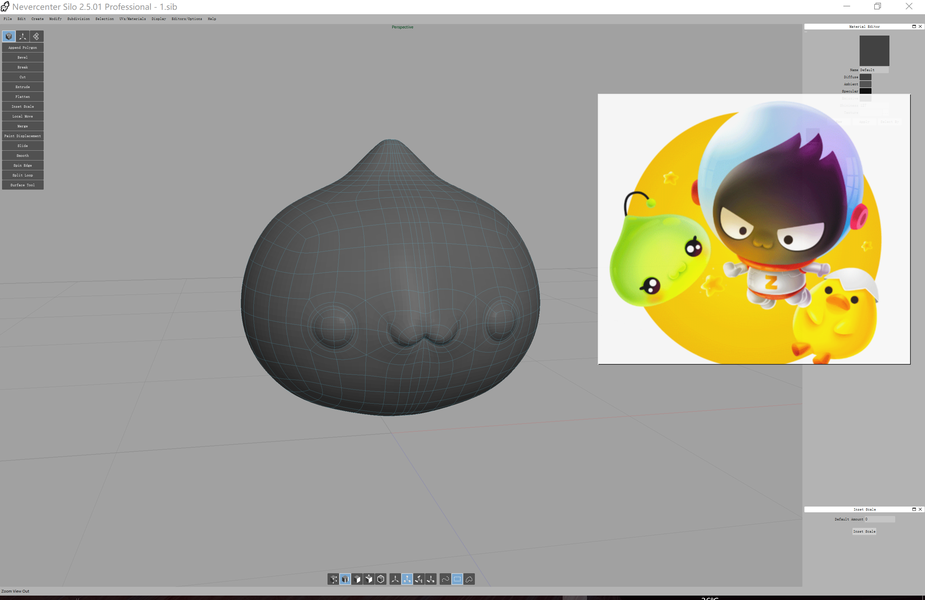Toggle the highlighted rectangle area selection icon

tap(457, 579)
